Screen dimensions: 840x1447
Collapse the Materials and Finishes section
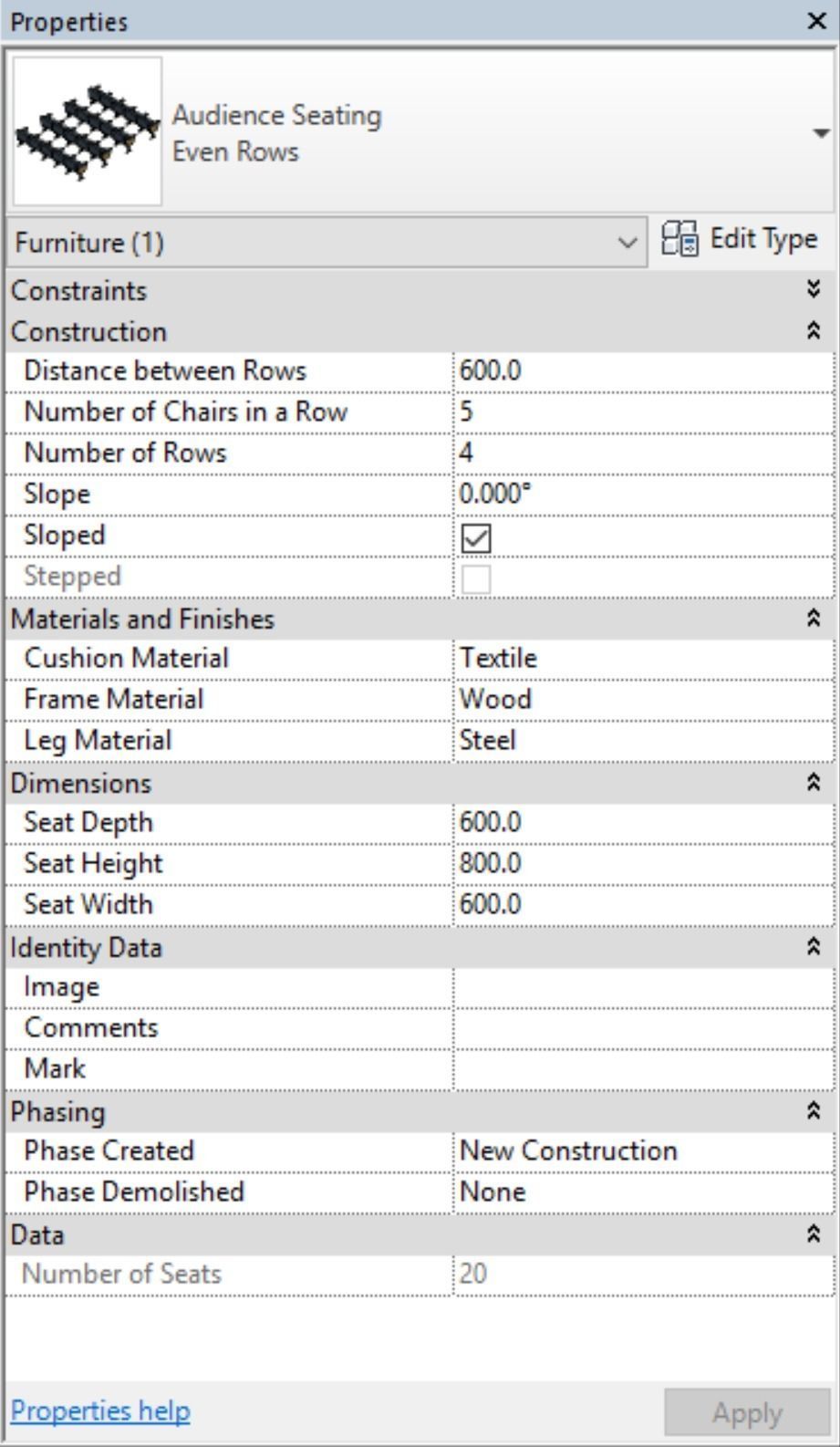click(814, 619)
